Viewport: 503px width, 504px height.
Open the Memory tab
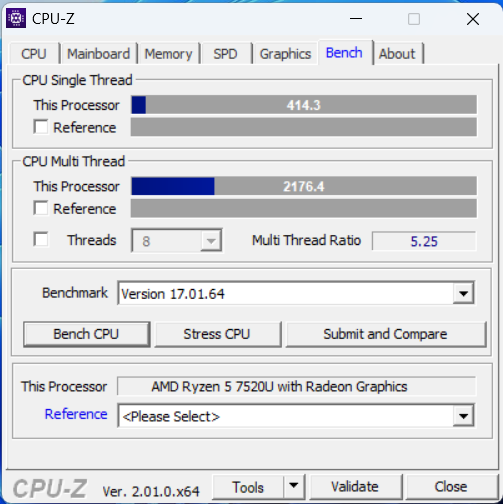tap(168, 54)
